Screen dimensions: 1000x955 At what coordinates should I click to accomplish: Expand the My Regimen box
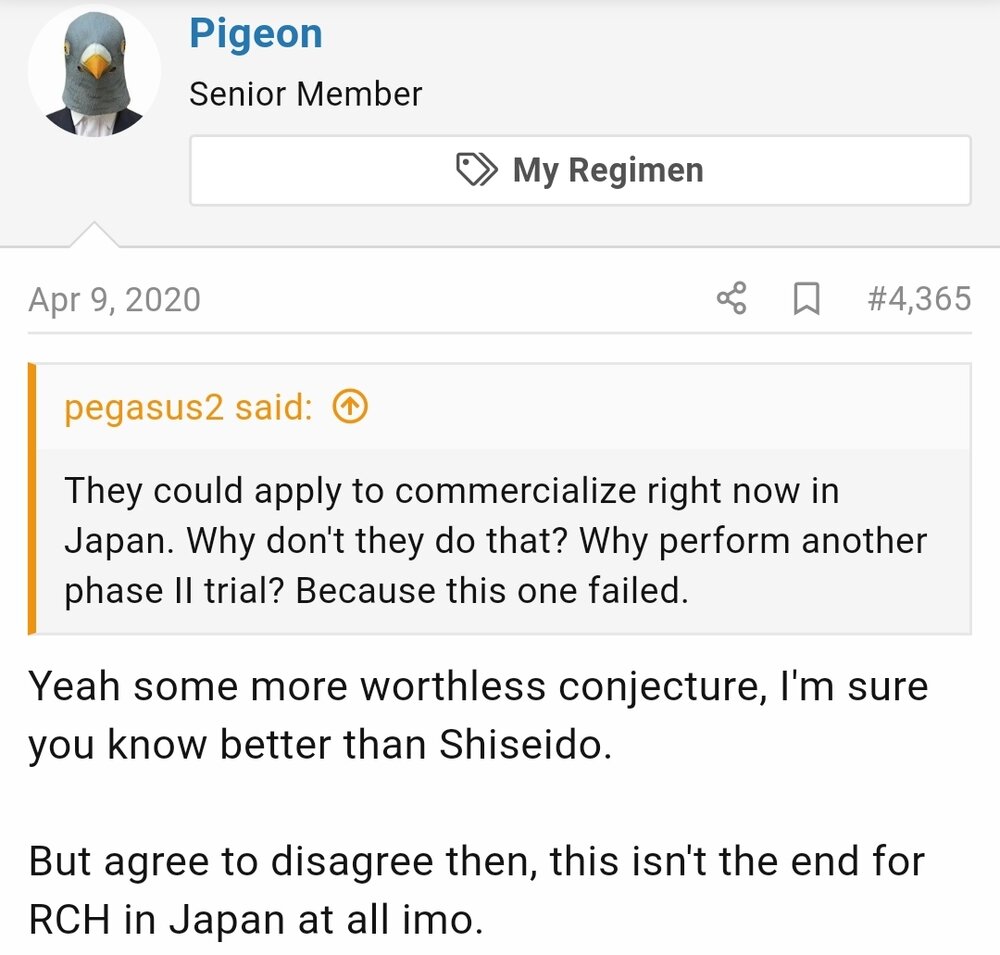coord(580,170)
